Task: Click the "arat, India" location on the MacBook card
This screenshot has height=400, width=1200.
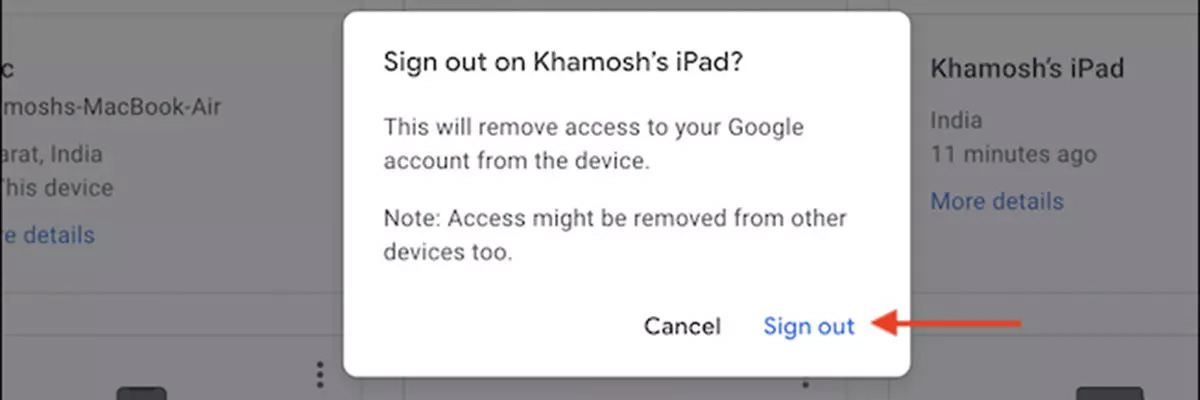Action: 52,155
